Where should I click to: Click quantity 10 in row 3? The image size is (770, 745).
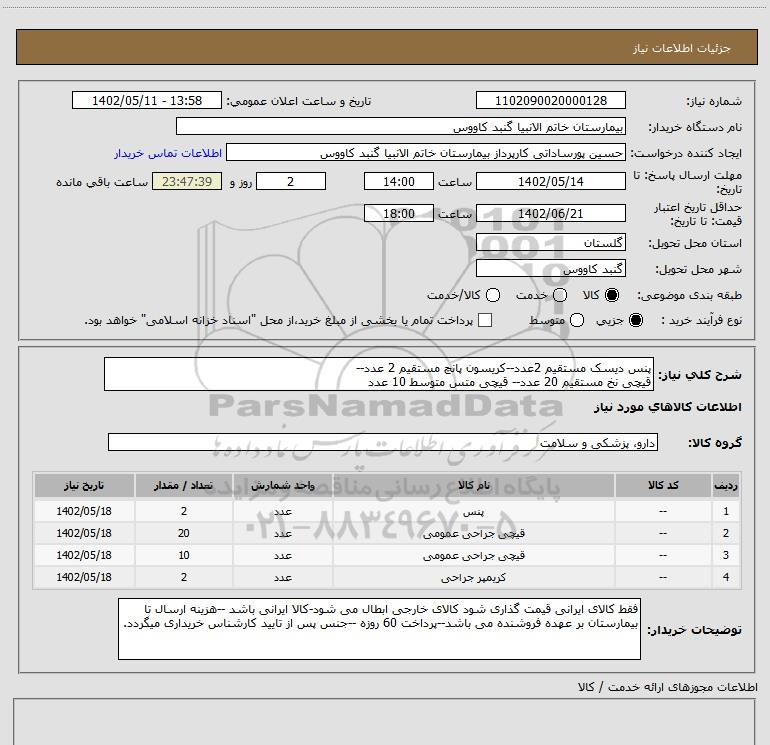(184, 555)
